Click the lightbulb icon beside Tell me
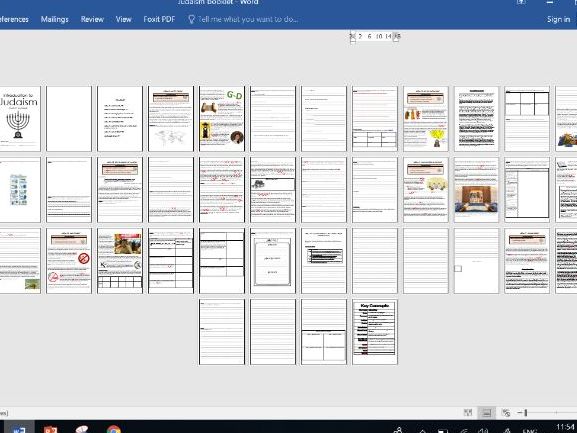 191,19
